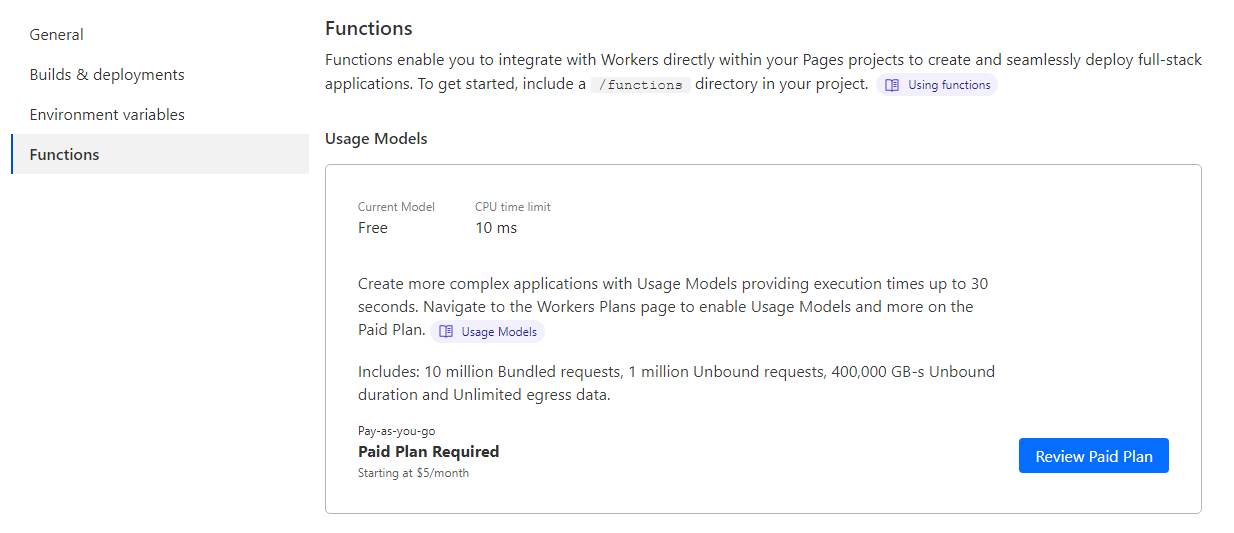
Task: Click the CPU time limit label
Action: tap(512, 207)
